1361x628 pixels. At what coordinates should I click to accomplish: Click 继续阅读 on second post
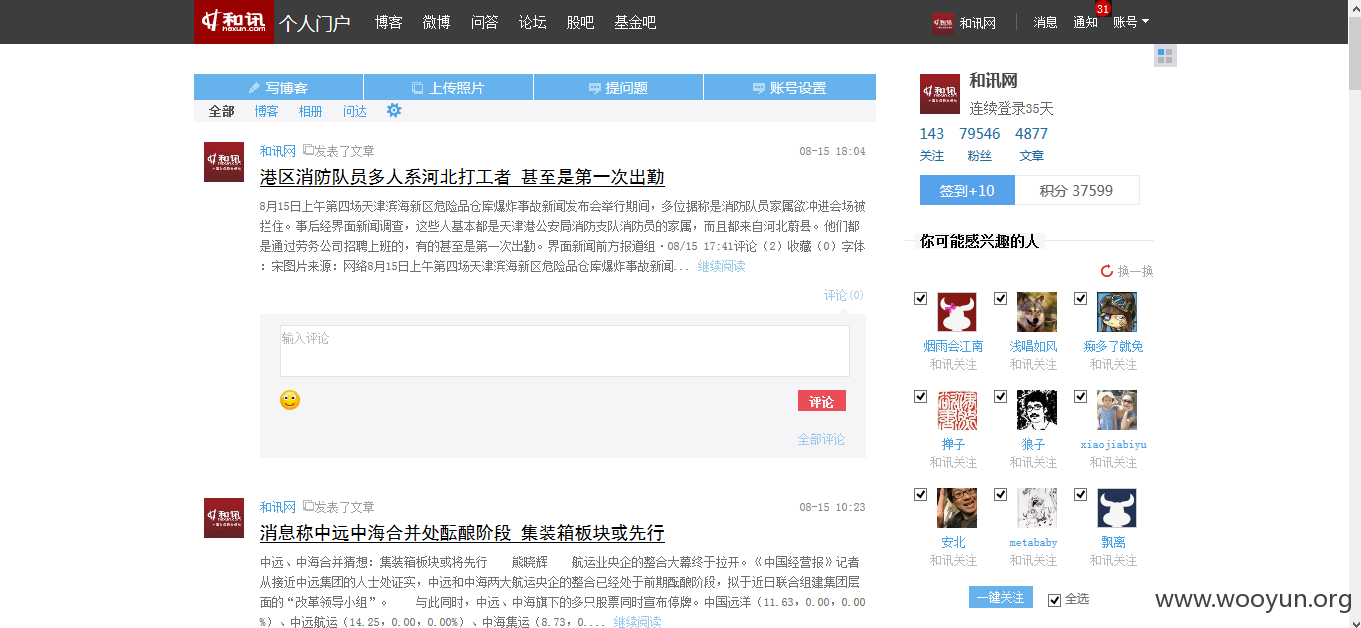pos(638,622)
